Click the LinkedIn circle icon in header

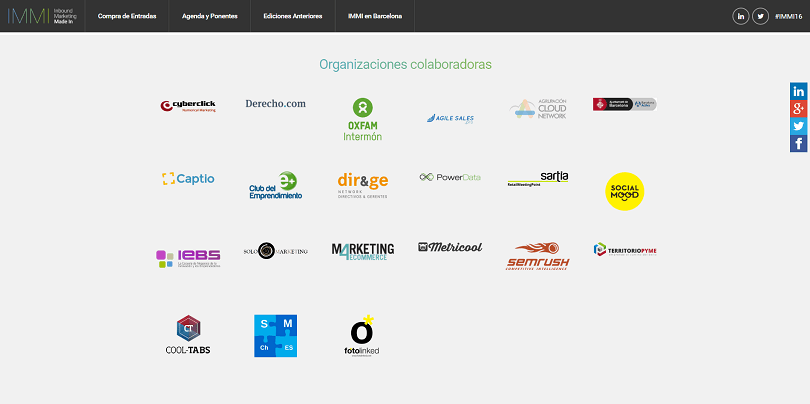click(740, 16)
